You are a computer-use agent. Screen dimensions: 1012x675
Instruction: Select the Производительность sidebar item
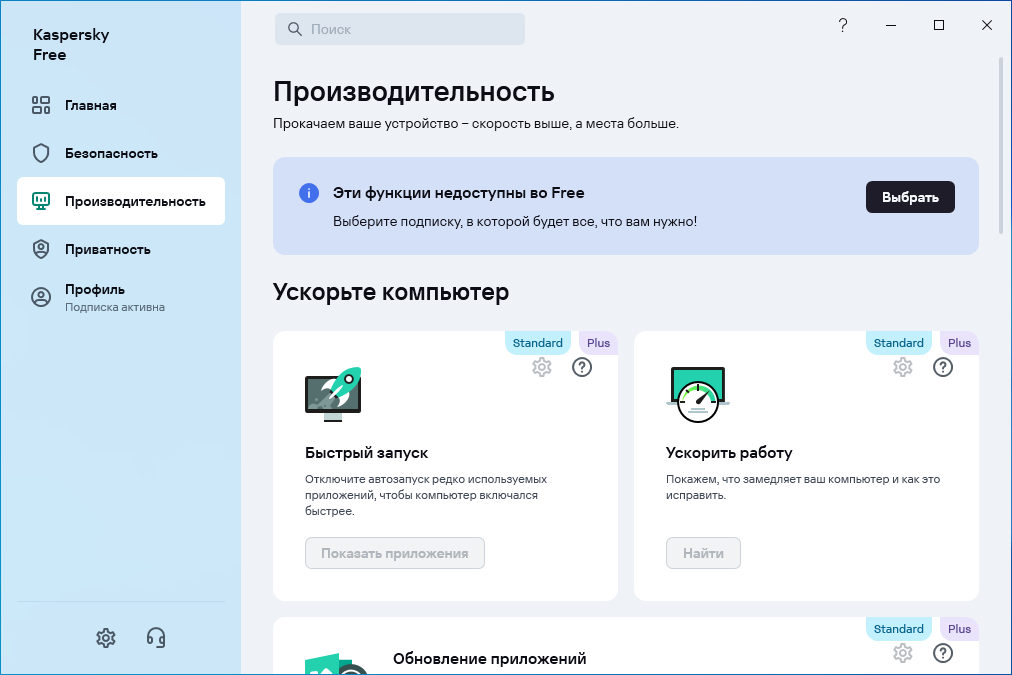pos(121,201)
